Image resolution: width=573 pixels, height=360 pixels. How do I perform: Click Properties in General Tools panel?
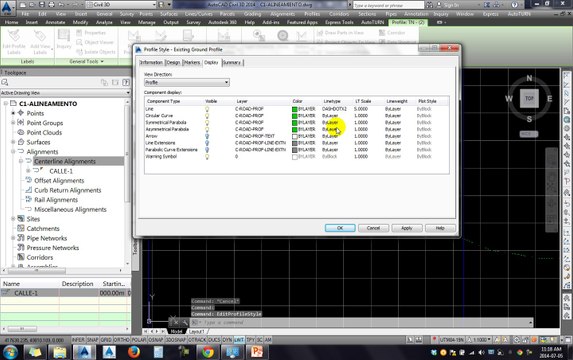point(91,33)
